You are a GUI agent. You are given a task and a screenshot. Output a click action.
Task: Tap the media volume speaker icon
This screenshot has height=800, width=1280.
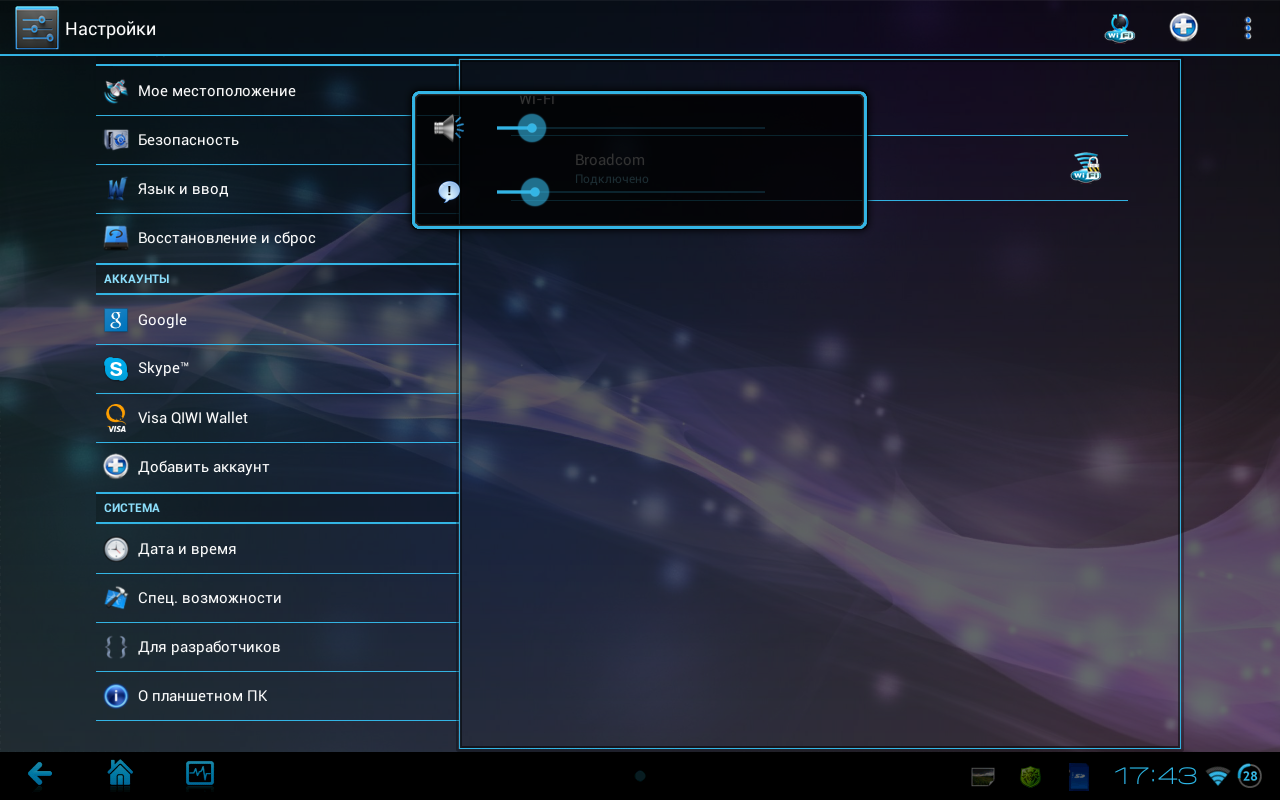448,128
